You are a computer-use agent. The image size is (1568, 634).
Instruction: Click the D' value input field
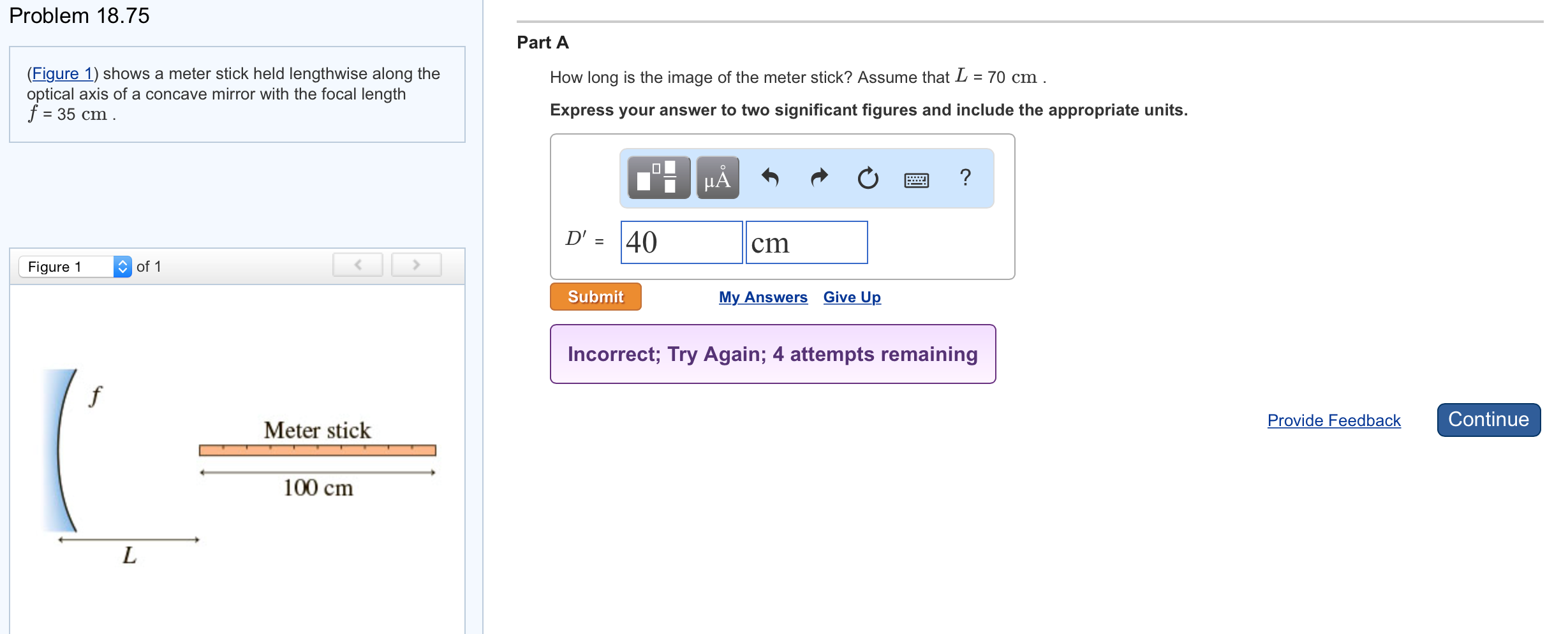681,242
